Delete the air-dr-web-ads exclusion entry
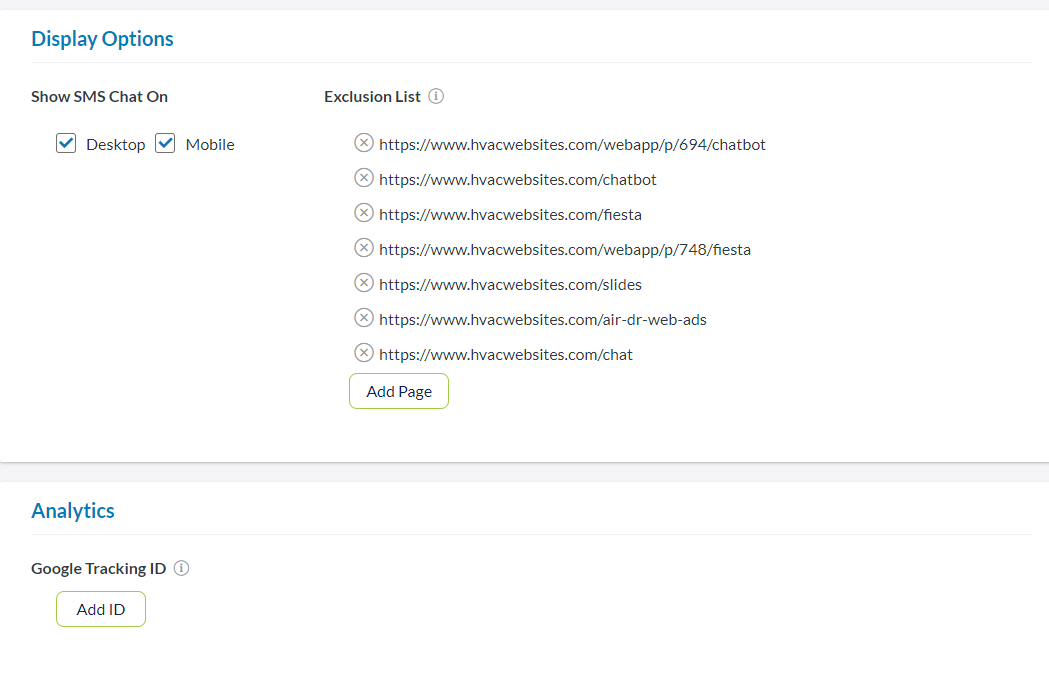This screenshot has width=1049, height=675. pos(364,318)
